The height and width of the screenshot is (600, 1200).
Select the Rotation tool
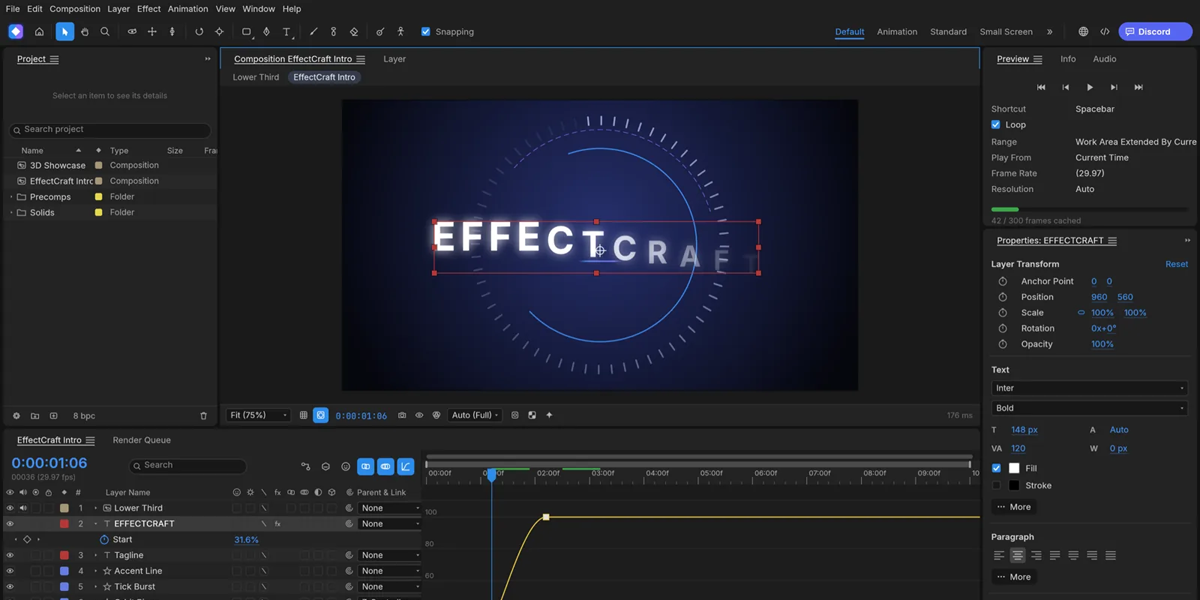coord(199,32)
